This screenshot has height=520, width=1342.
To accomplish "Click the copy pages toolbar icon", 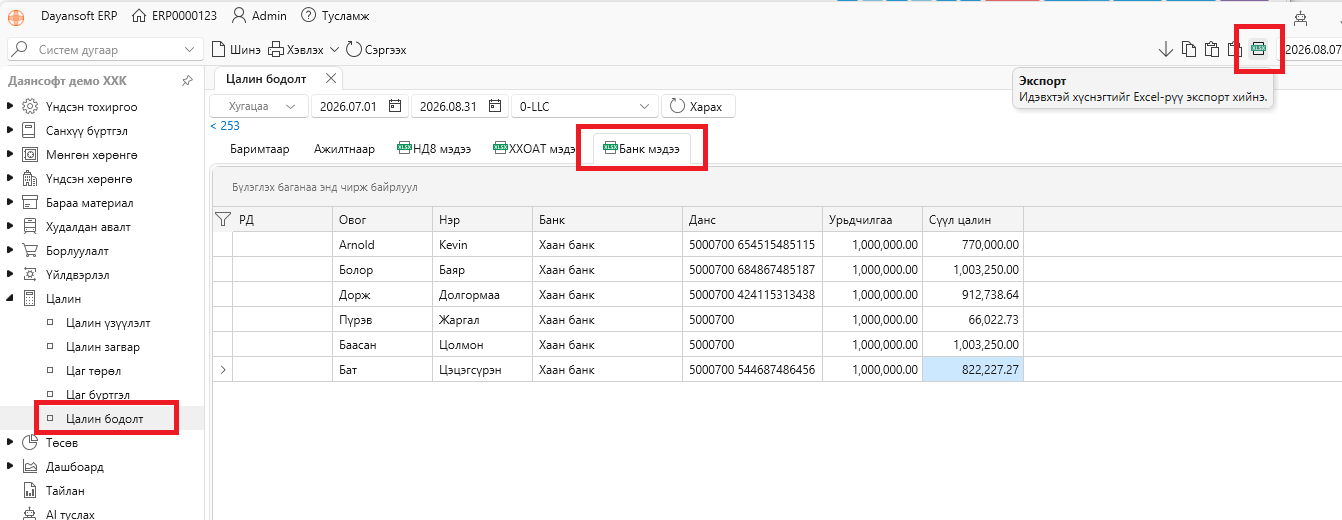I will 1189,49.
